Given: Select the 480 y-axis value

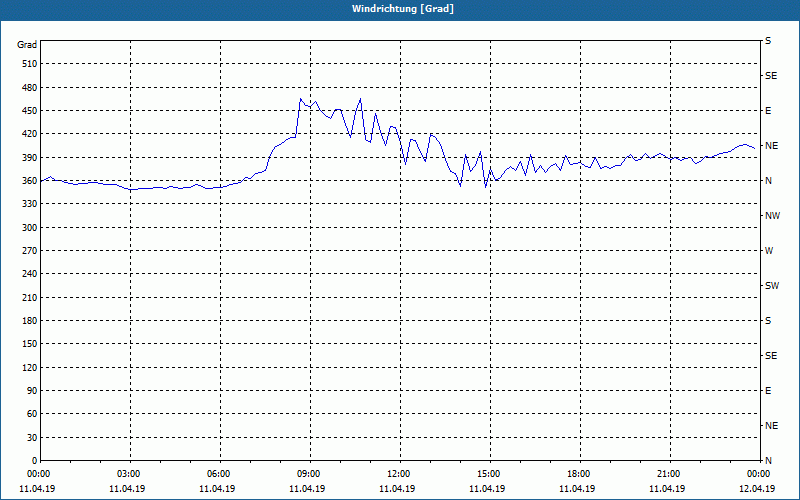Looking at the screenshot, I should tap(30, 87).
